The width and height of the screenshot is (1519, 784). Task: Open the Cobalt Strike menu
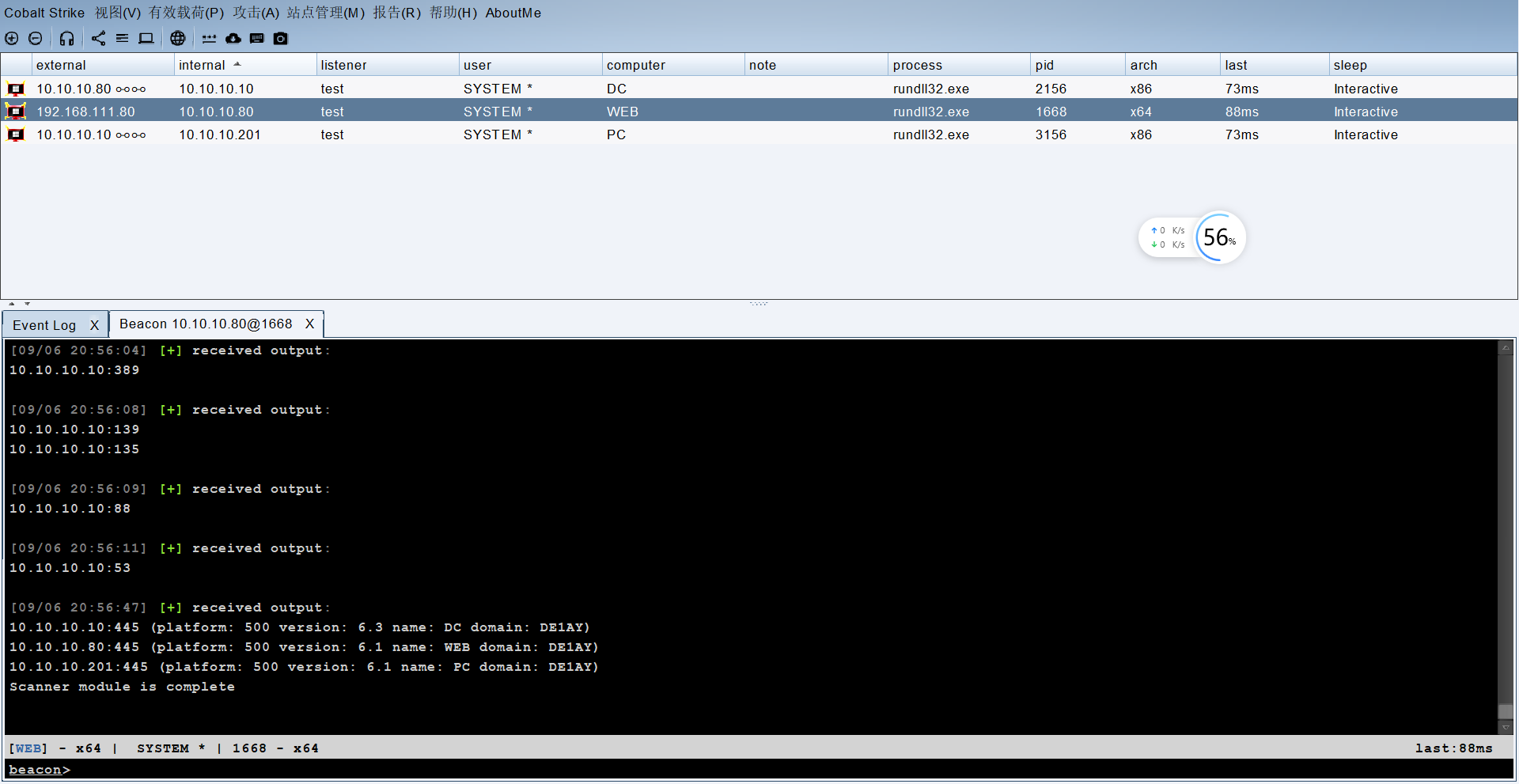point(44,13)
